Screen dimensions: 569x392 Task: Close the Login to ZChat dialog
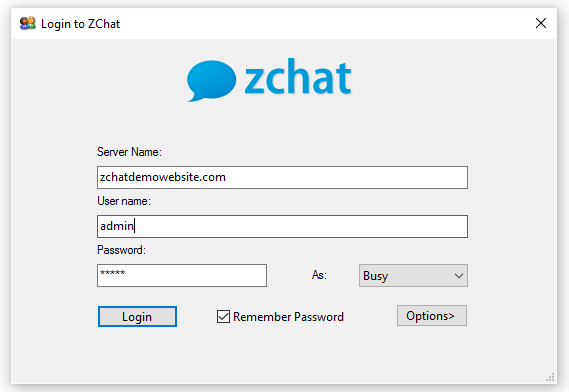541,23
